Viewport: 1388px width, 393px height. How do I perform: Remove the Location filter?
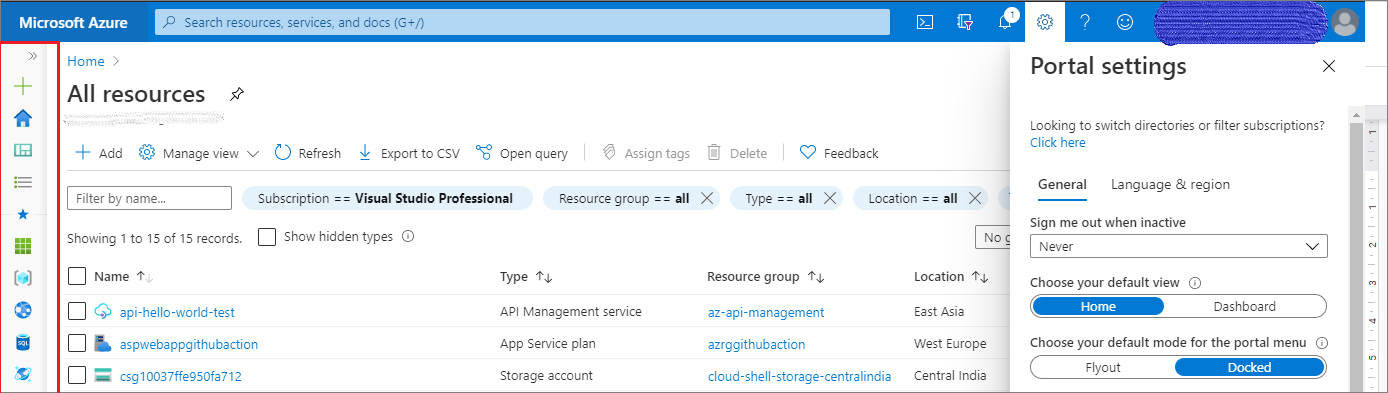pos(975,198)
